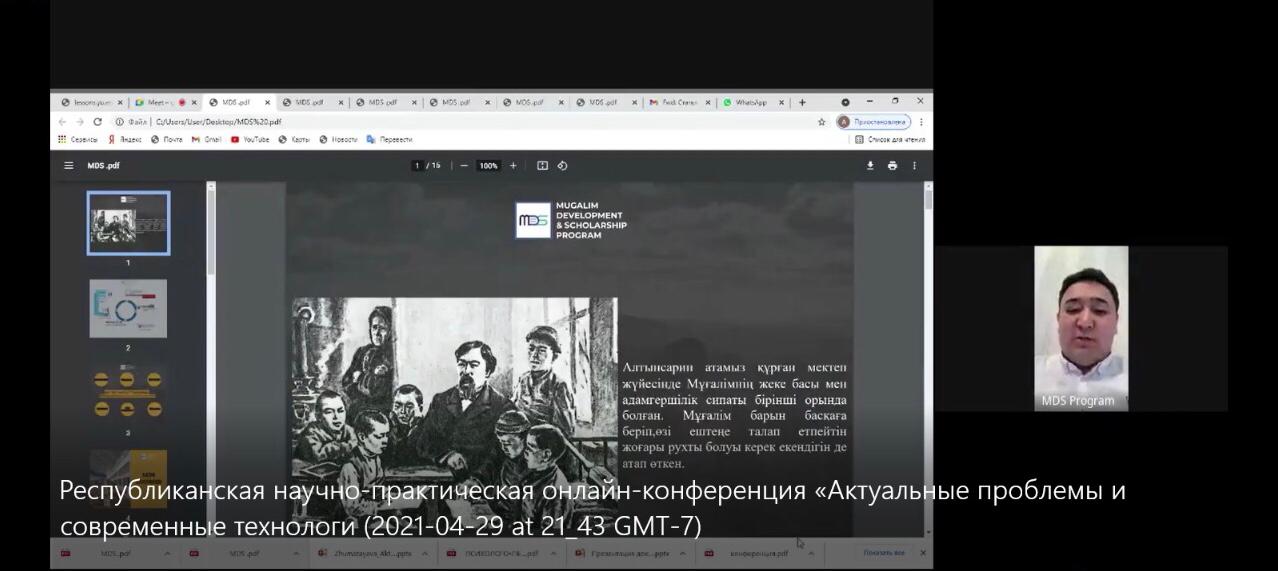Click the PDF zoom in plus button
This screenshot has width=1278, height=571.
[513, 166]
